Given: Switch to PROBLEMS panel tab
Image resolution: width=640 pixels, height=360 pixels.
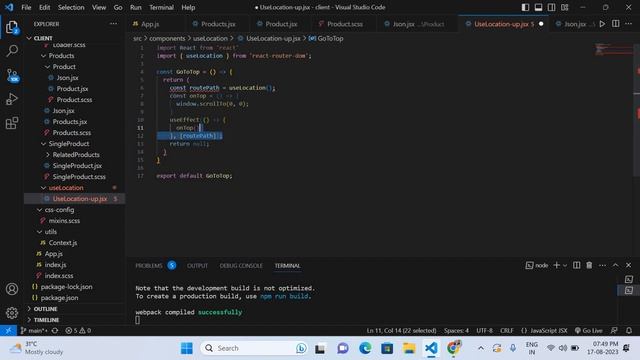Looking at the screenshot, I should tap(149, 266).
